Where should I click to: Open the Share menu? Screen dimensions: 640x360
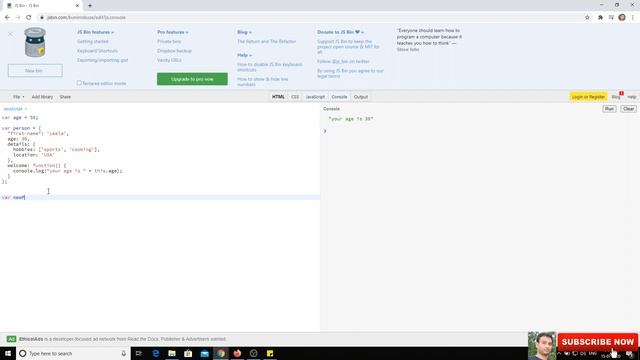pos(65,97)
